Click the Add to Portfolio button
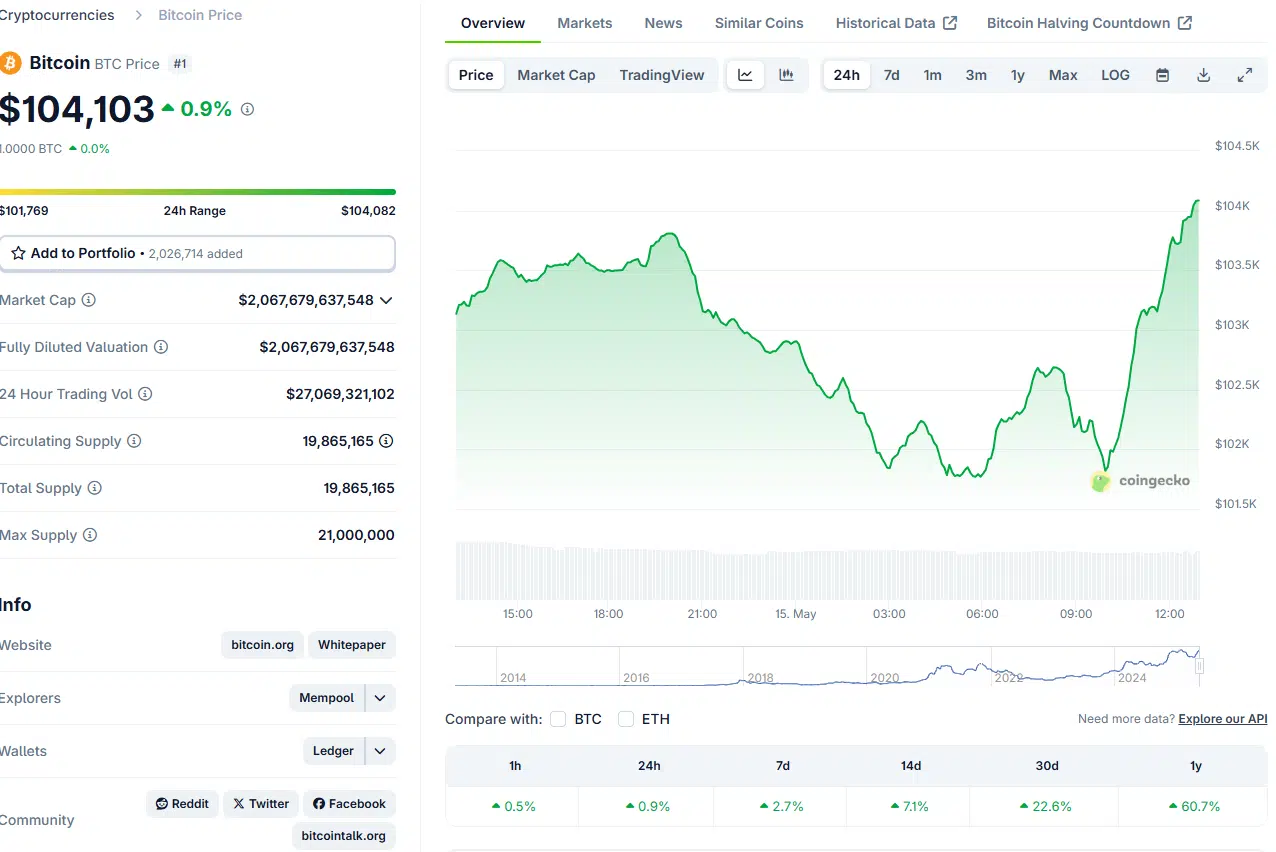 [197, 254]
